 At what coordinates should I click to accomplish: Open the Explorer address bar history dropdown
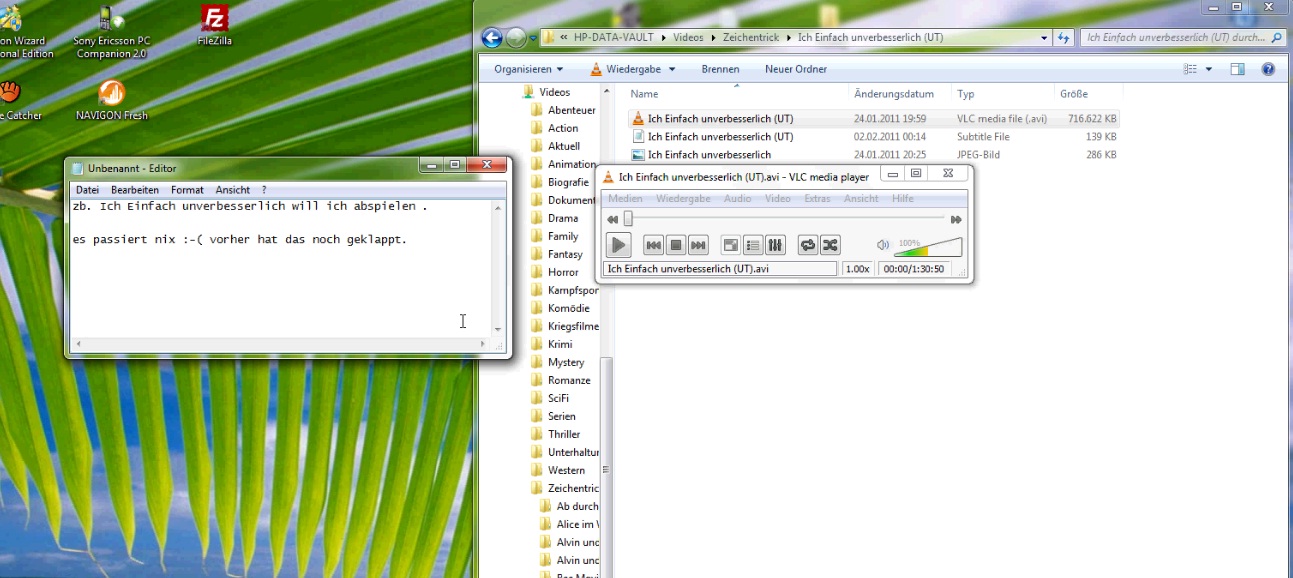pos(1044,38)
